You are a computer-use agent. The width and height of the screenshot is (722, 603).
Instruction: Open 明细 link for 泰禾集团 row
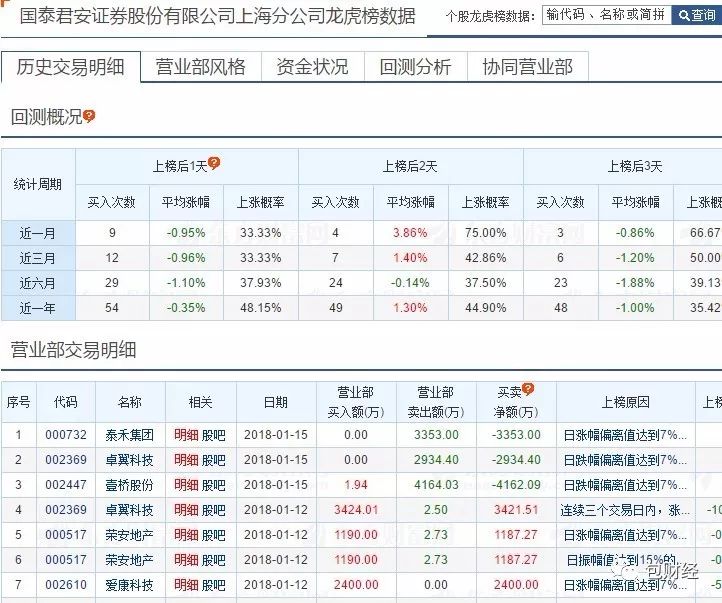pos(186,435)
